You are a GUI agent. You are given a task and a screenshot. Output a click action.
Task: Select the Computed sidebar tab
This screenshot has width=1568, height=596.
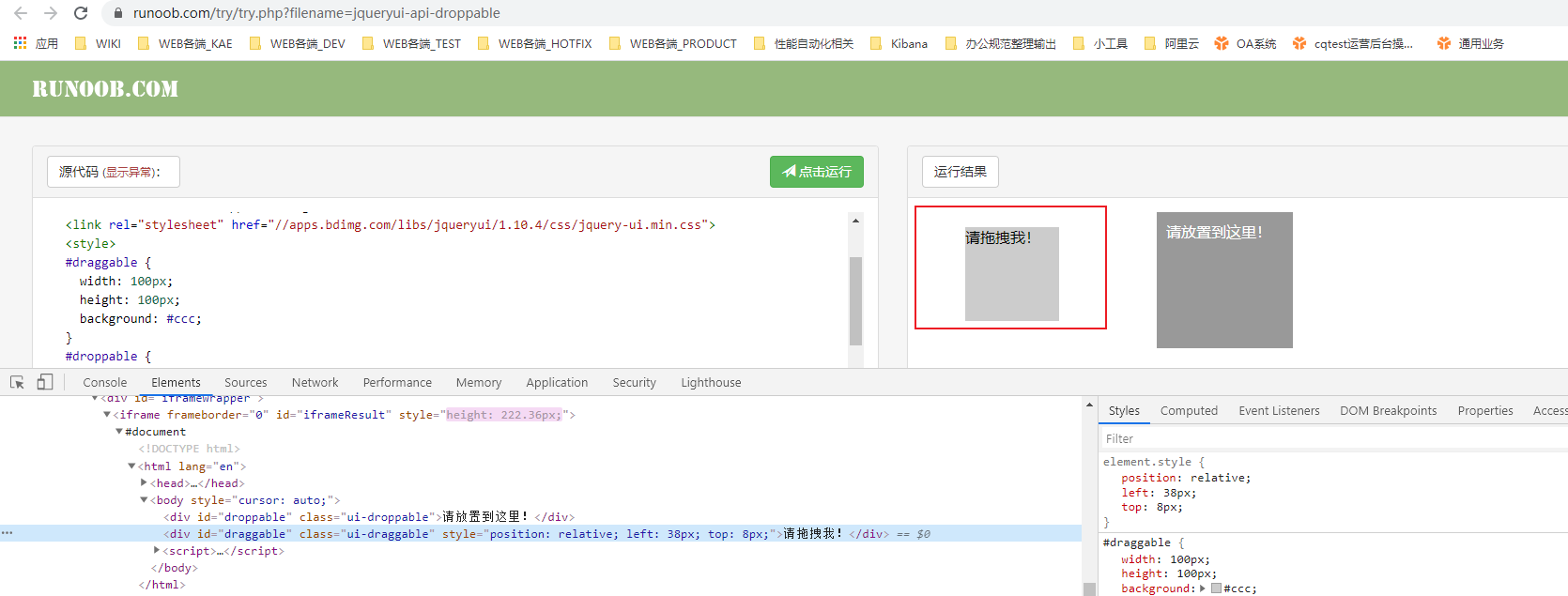(x=1189, y=410)
